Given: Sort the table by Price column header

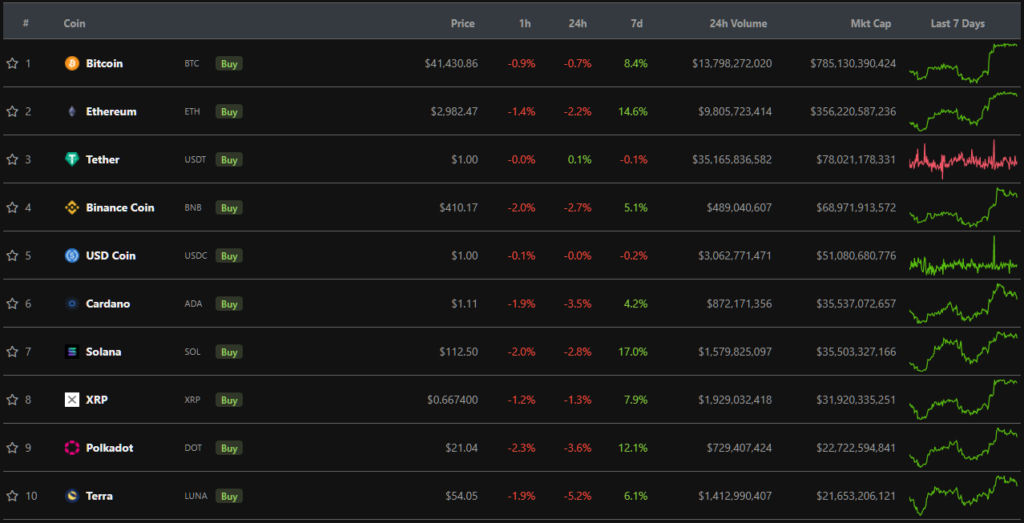Looking at the screenshot, I should pos(462,23).
